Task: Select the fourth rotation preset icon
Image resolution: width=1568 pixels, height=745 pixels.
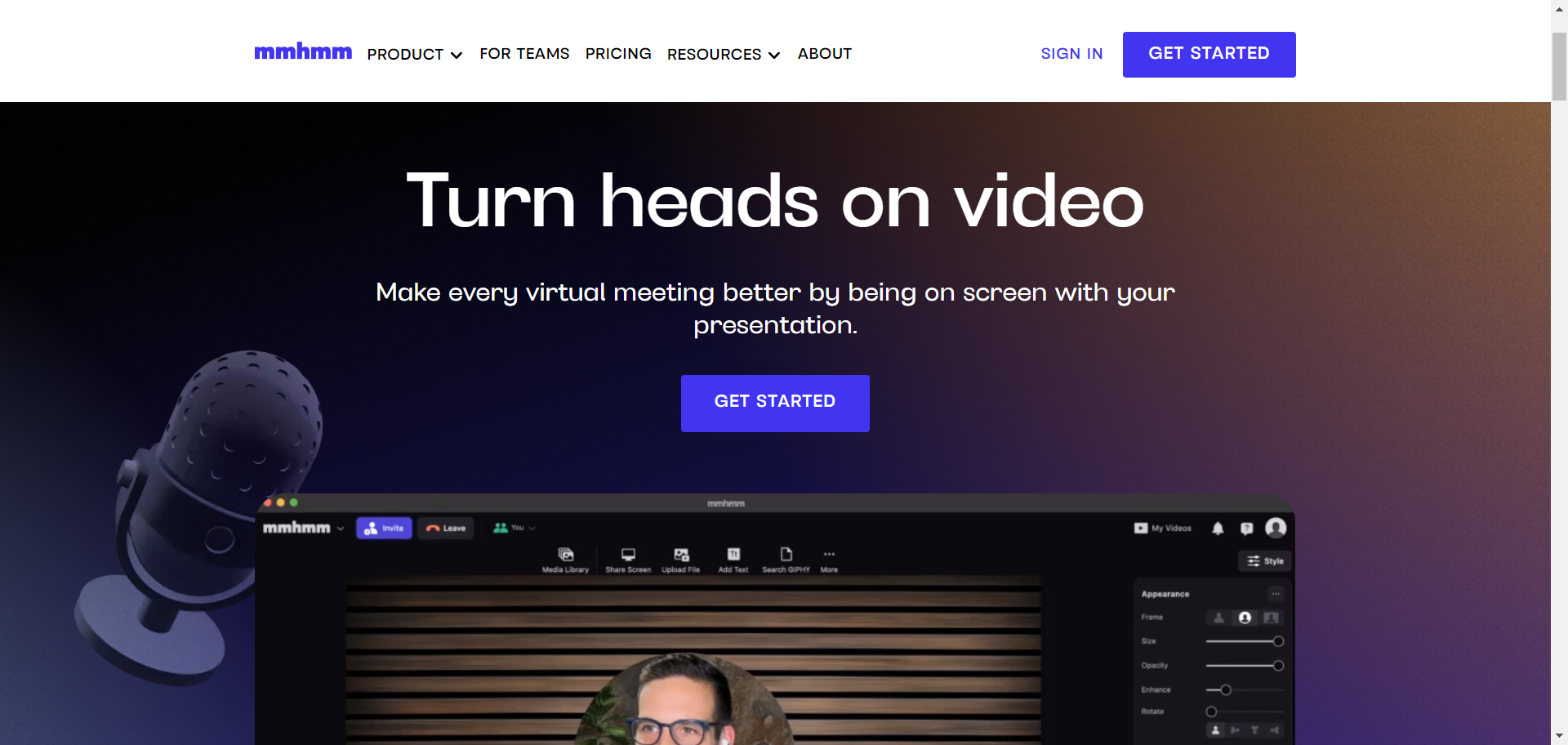Action: [1274, 730]
